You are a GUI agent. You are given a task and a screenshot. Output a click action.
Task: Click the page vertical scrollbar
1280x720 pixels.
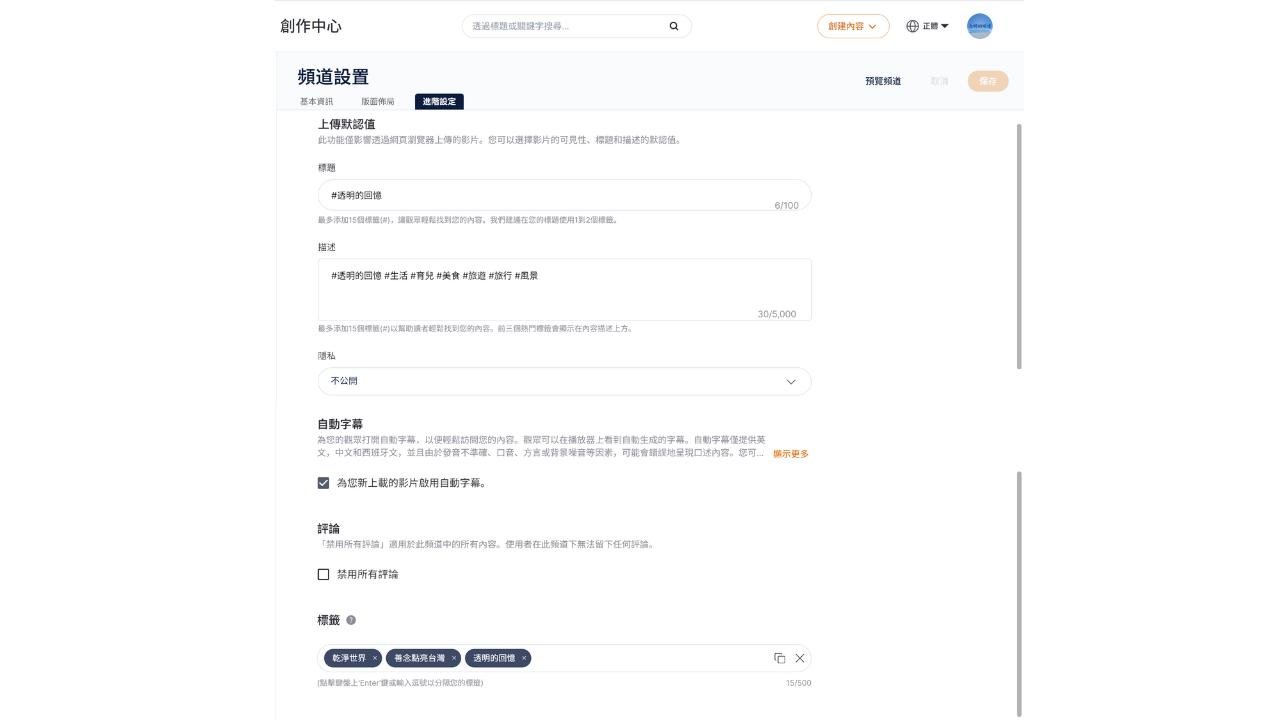1019,245
